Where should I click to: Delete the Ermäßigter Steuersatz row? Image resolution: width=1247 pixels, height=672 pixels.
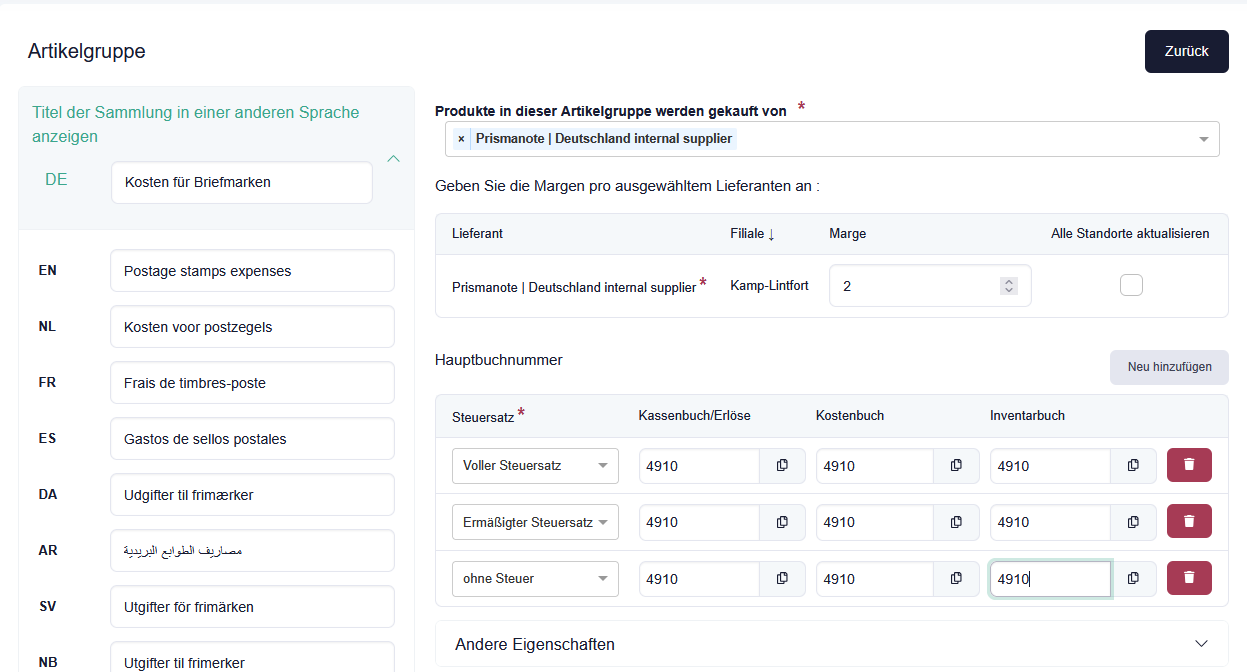point(1189,522)
